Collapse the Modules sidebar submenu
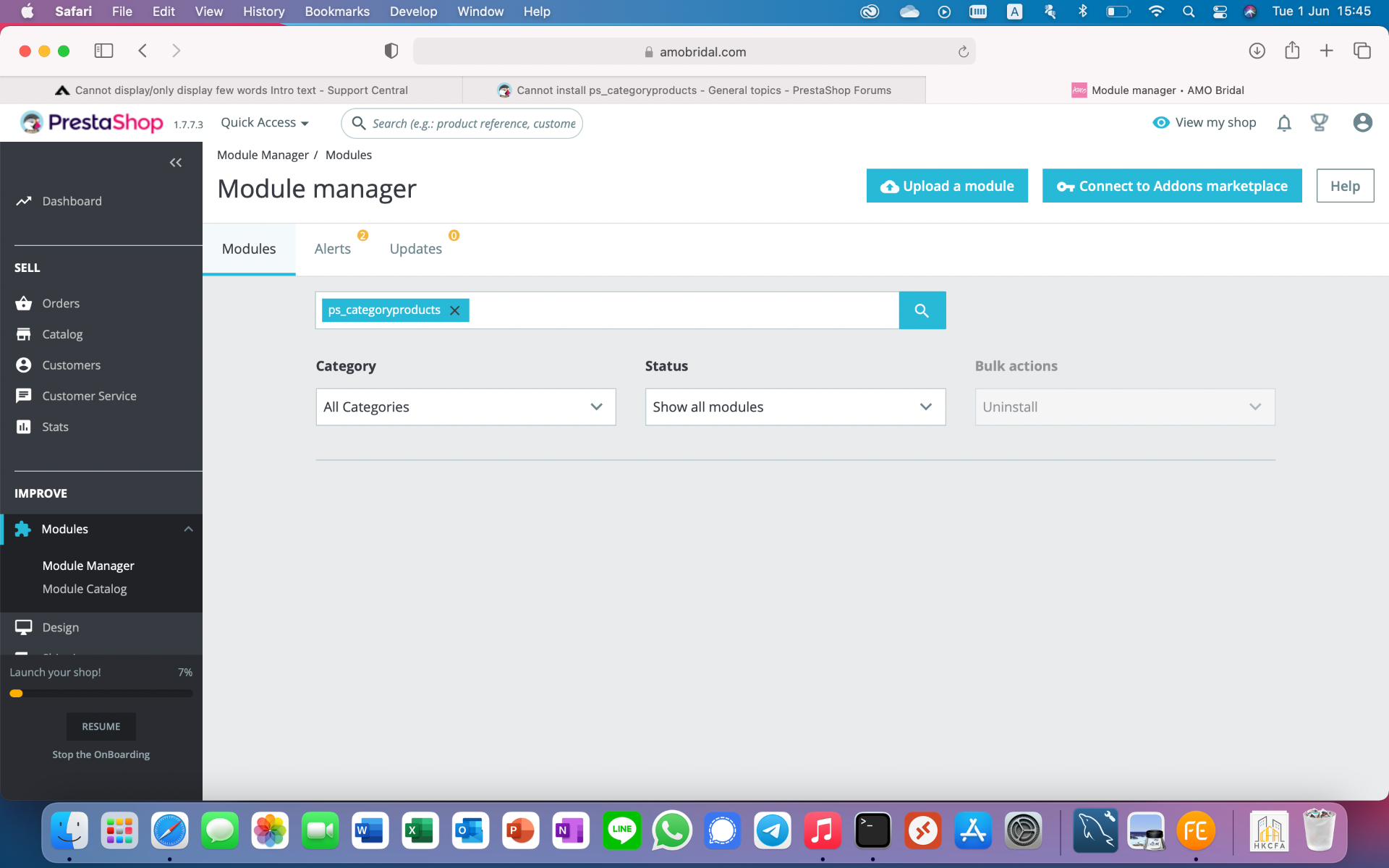The width and height of the screenshot is (1389, 868). (188, 529)
